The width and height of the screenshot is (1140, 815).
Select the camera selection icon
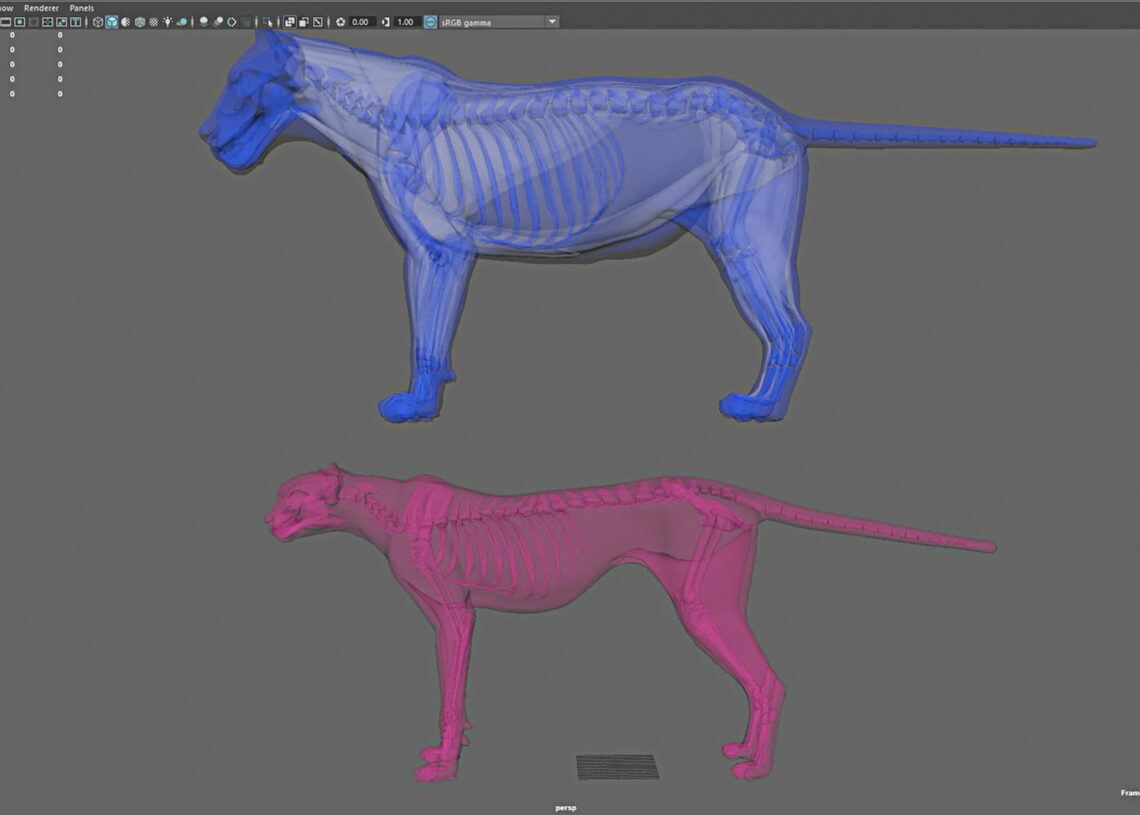[6, 21]
